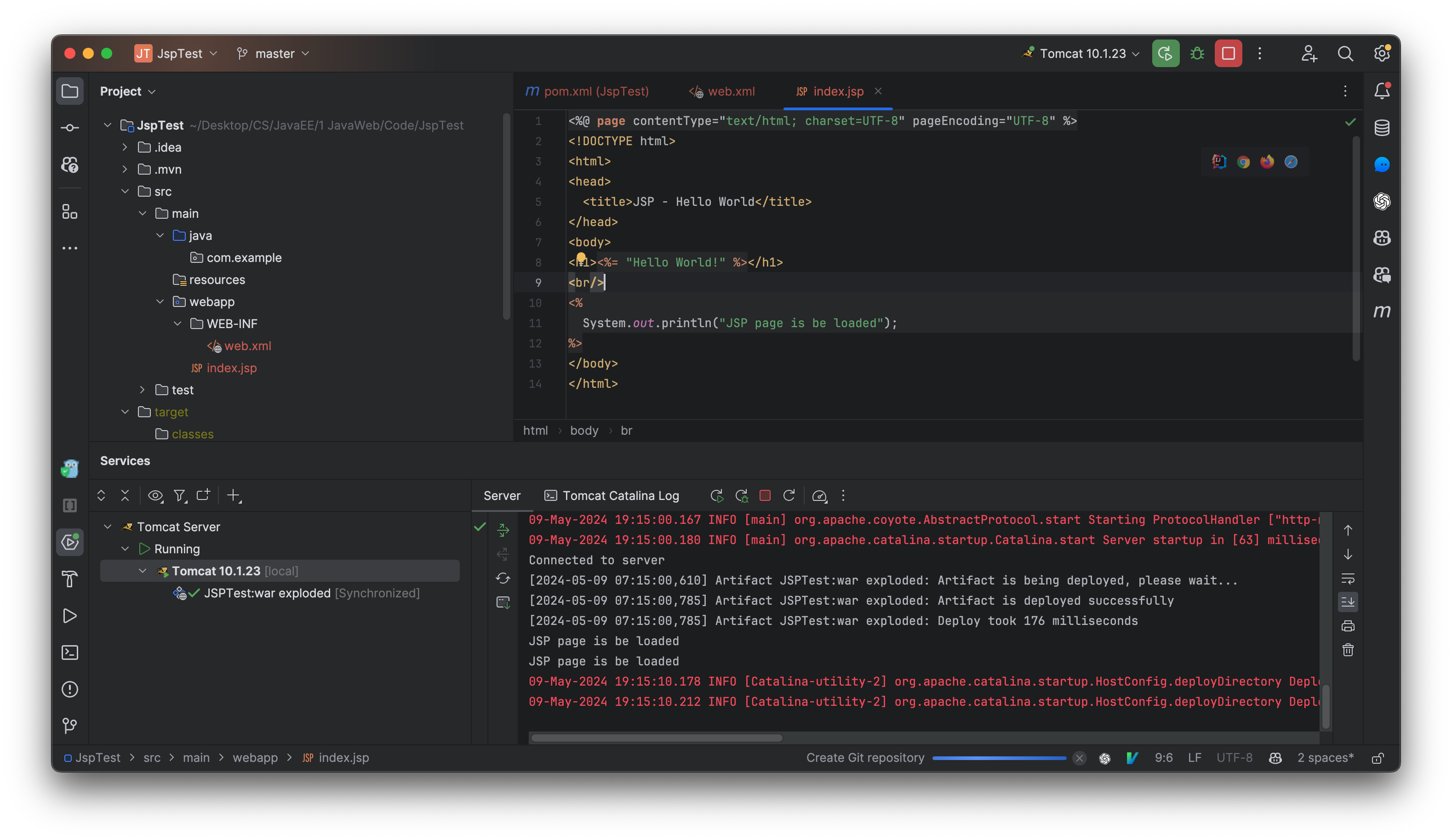Collapse the WEB-INF folder
1452x840 pixels.
pyautogui.click(x=177, y=323)
